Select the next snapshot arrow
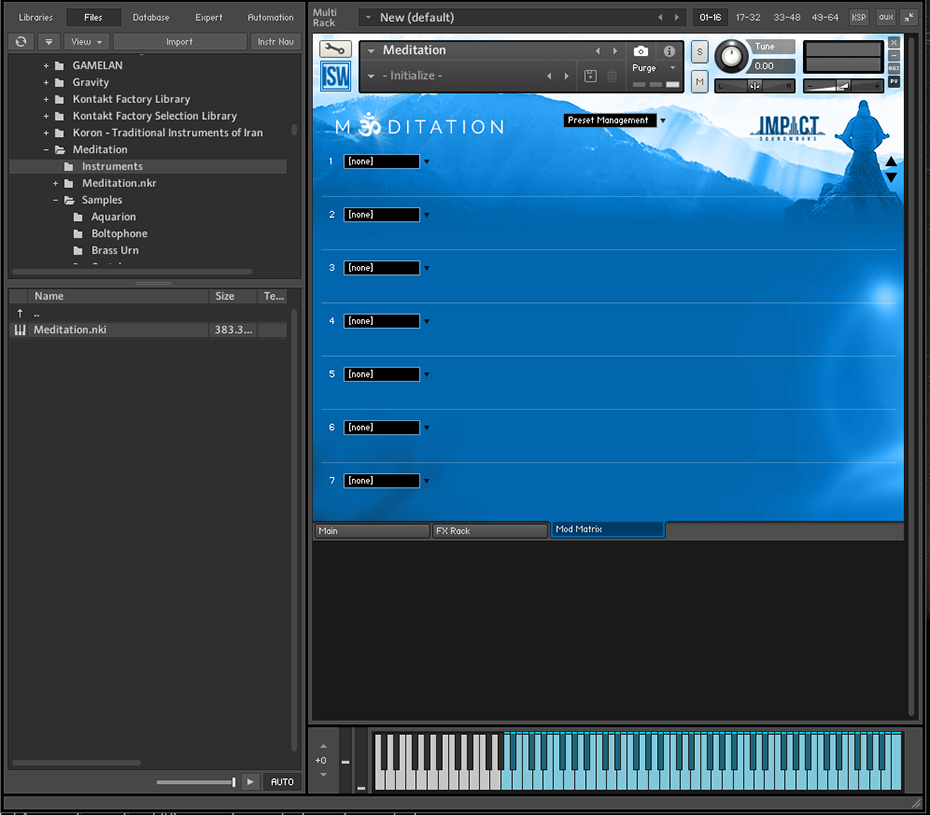Image resolution: width=930 pixels, height=815 pixels. pyautogui.click(x=566, y=76)
